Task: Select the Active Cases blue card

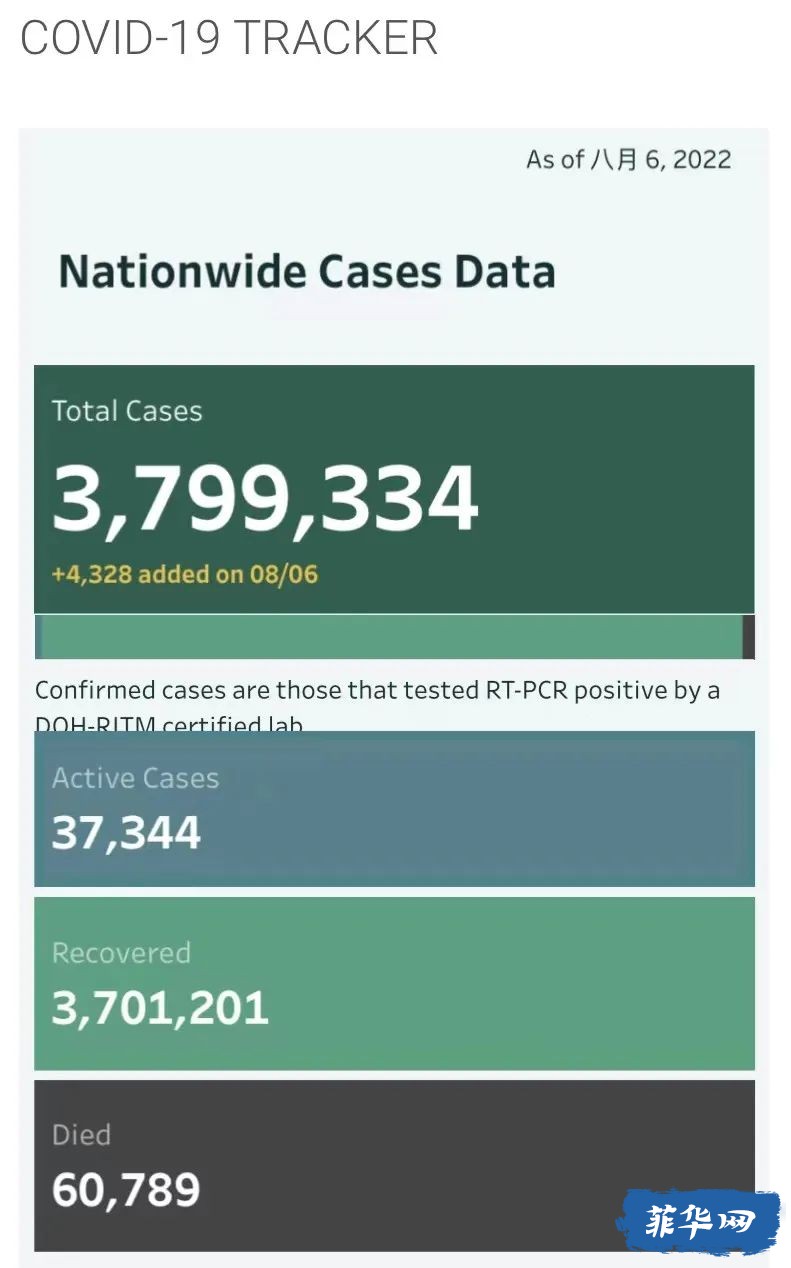Action: [394, 809]
